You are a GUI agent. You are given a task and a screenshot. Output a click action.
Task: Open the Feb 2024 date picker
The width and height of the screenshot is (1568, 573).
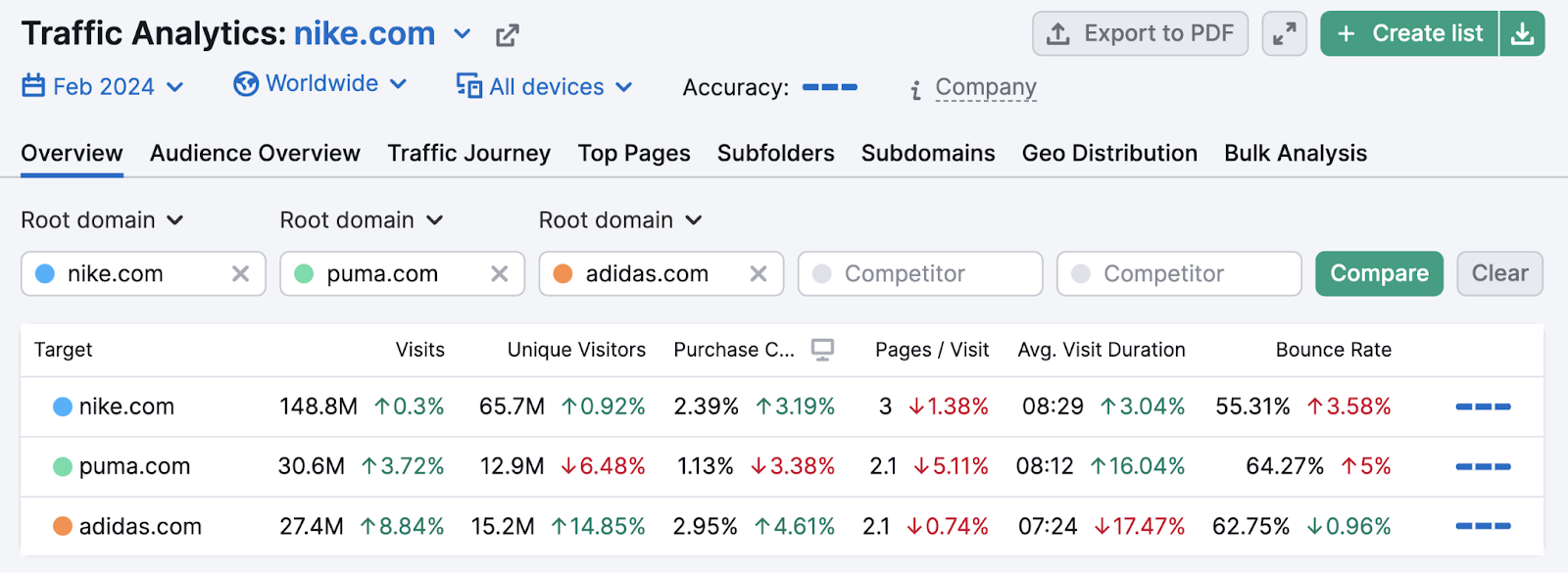(103, 86)
